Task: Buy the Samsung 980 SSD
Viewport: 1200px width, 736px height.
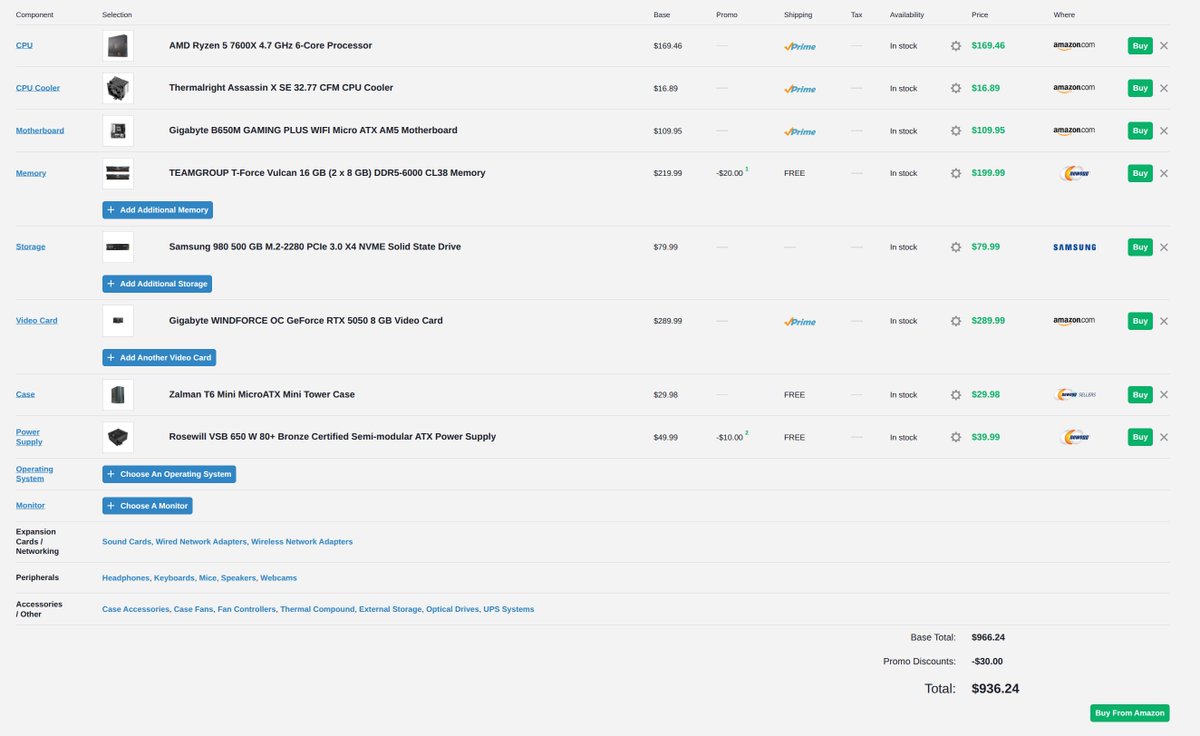Action: [x=1140, y=247]
